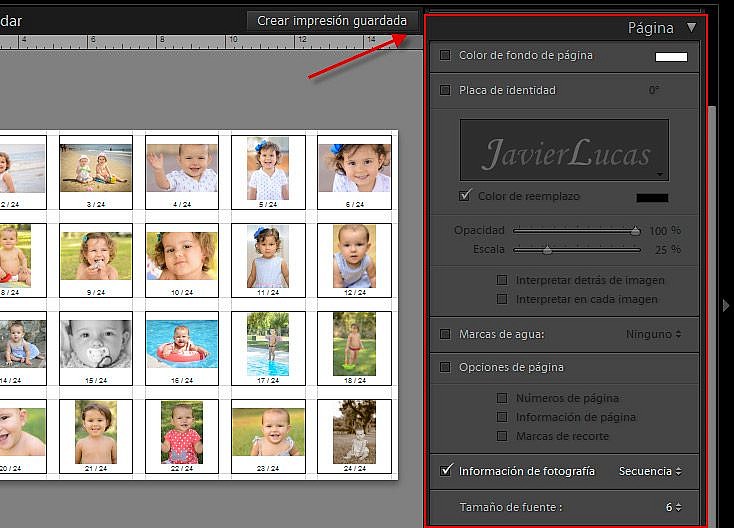
Task: Select photo thumbnail 23 / 24
Action: (268, 436)
